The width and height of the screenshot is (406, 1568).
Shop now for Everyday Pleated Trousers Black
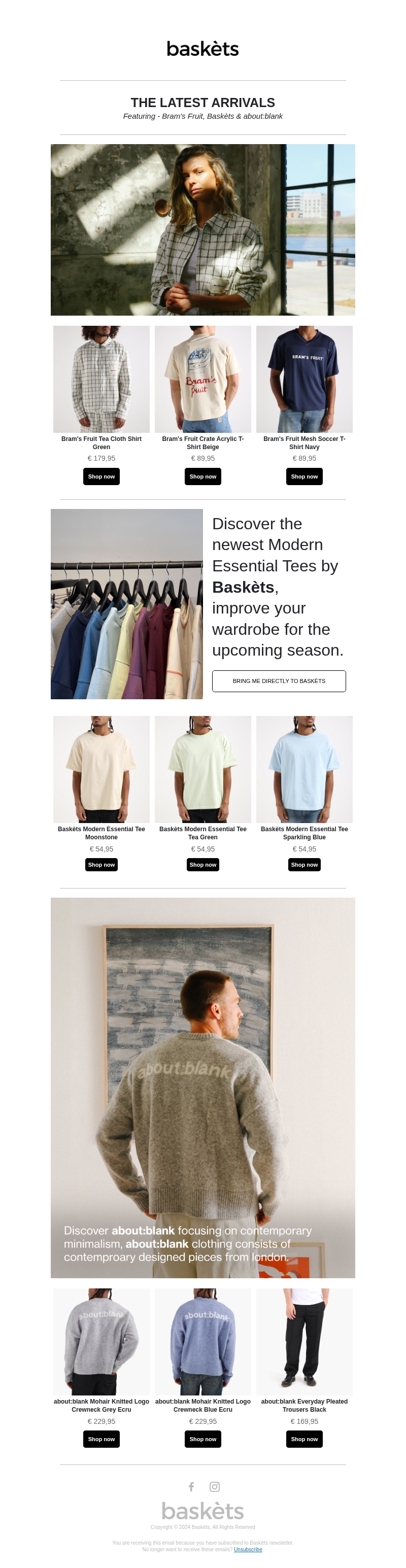(x=304, y=1439)
